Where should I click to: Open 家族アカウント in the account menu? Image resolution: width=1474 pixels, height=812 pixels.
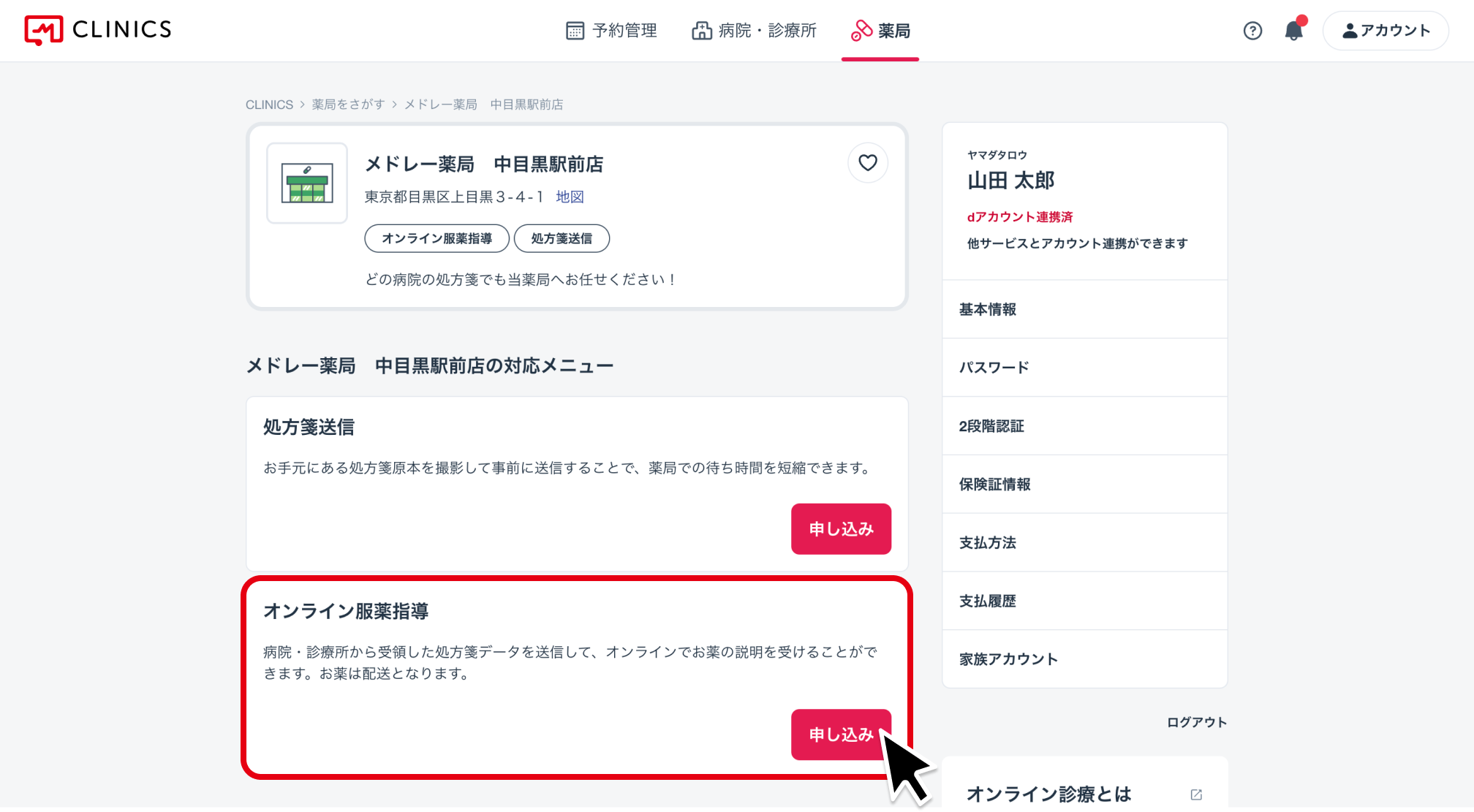(x=1084, y=659)
